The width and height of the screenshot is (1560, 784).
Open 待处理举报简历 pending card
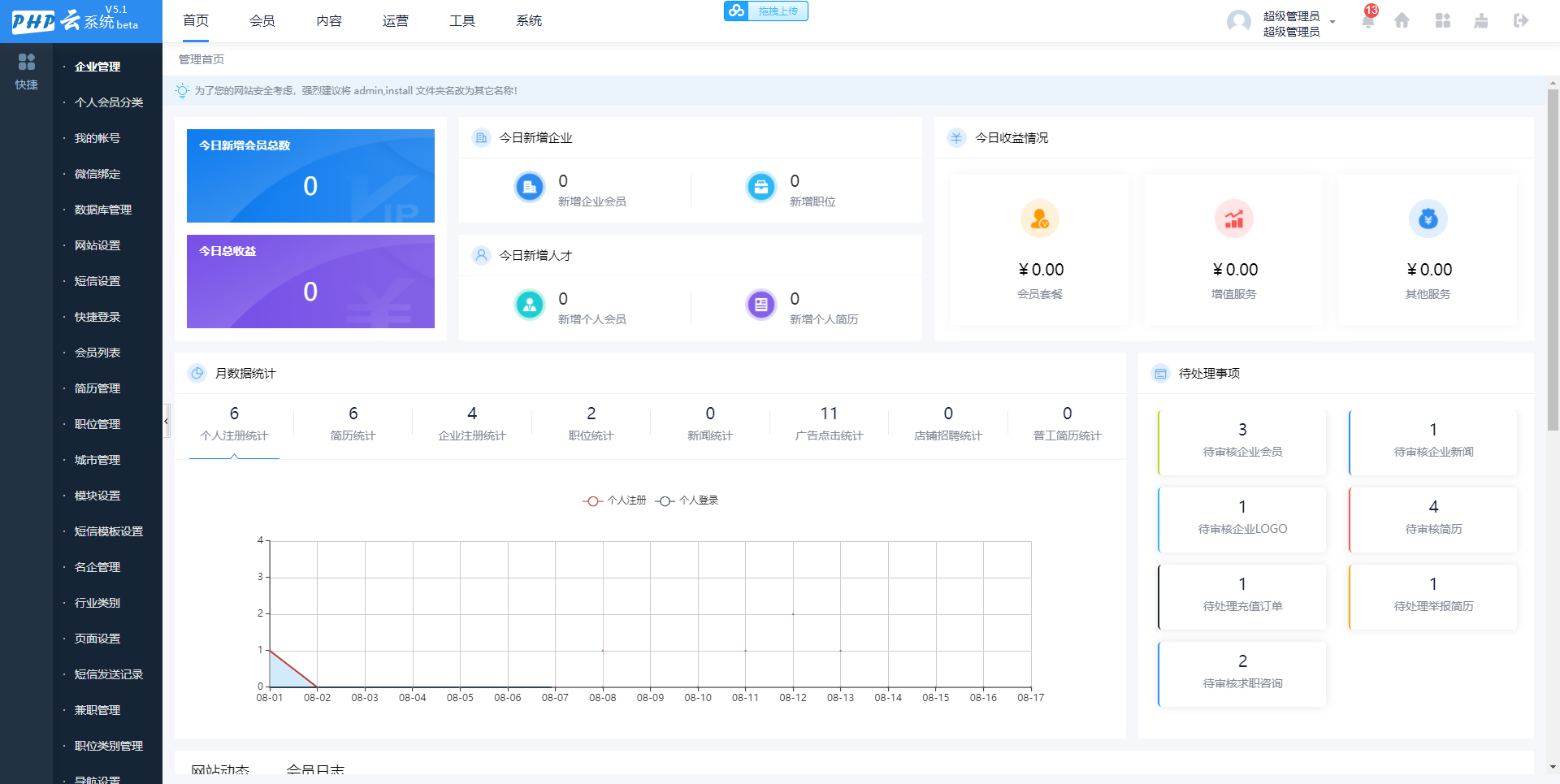[x=1433, y=597]
